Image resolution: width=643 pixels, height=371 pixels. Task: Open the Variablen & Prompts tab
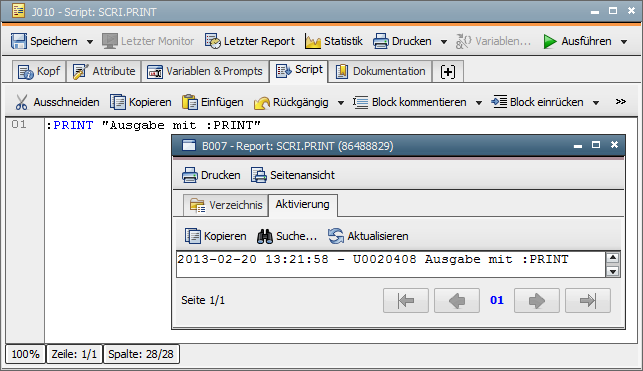point(205,72)
